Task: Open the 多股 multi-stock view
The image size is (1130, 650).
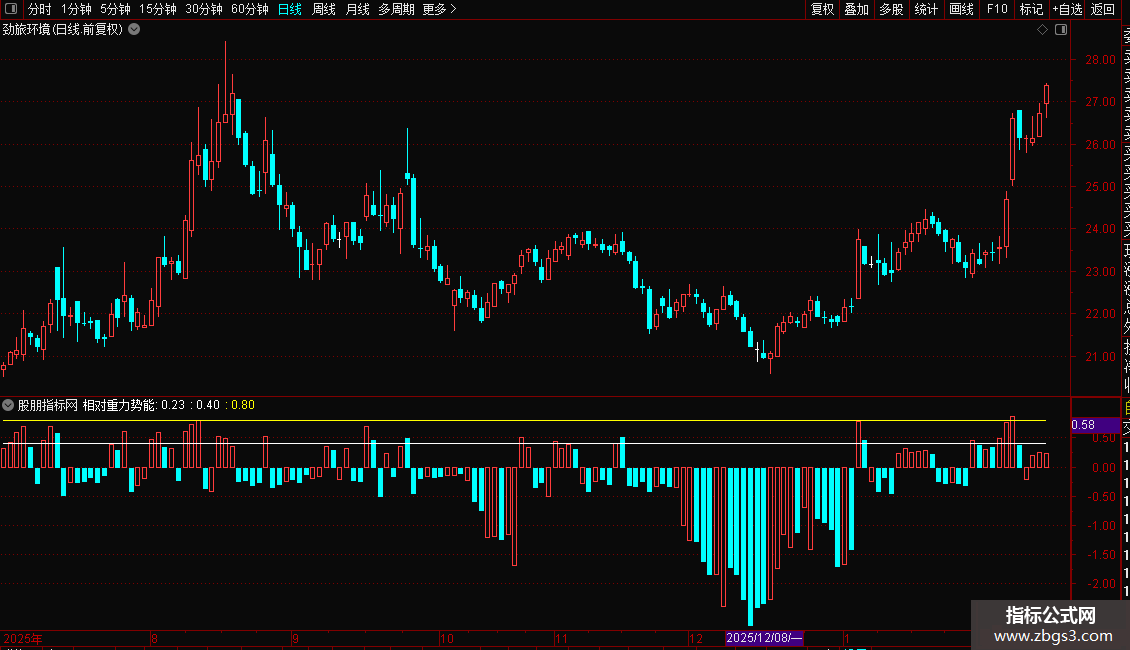Action: [891, 9]
